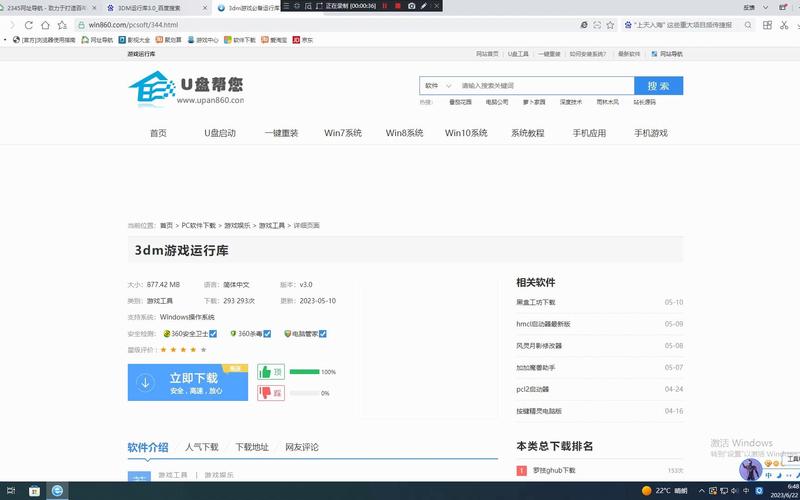The width and height of the screenshot is (800, 500).
Task: Open the hmcl启动器最新版 related link
Action: point(543,324)
